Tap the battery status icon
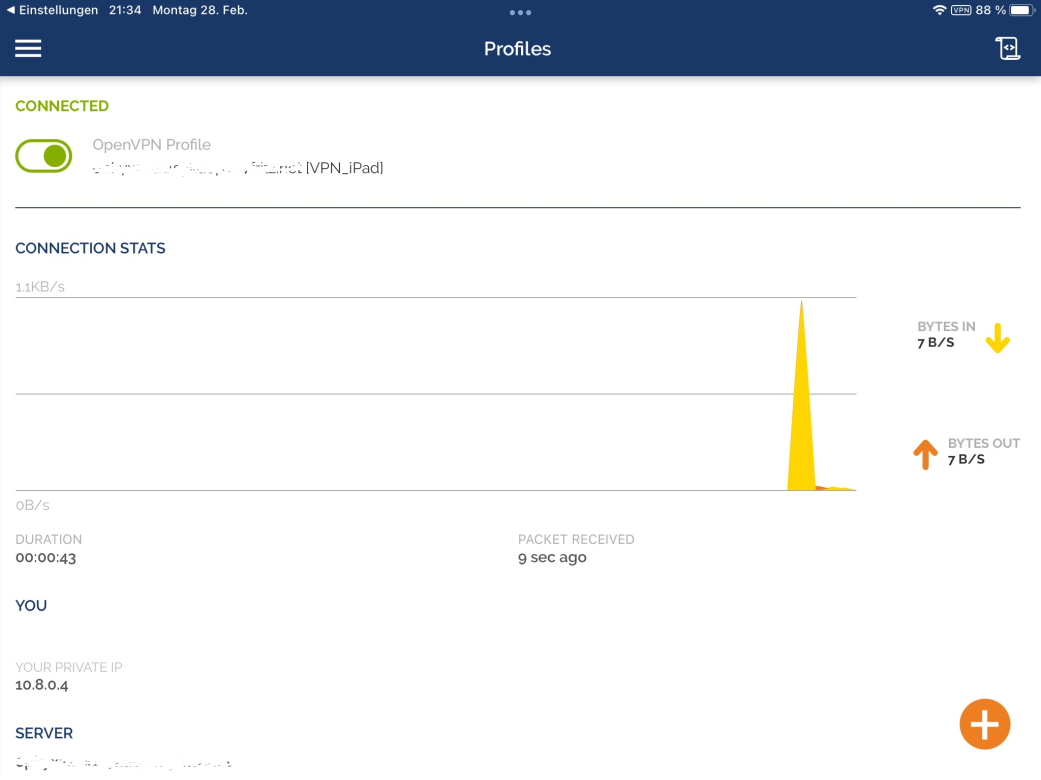Screen dimensions: 1041x780 1020,10
